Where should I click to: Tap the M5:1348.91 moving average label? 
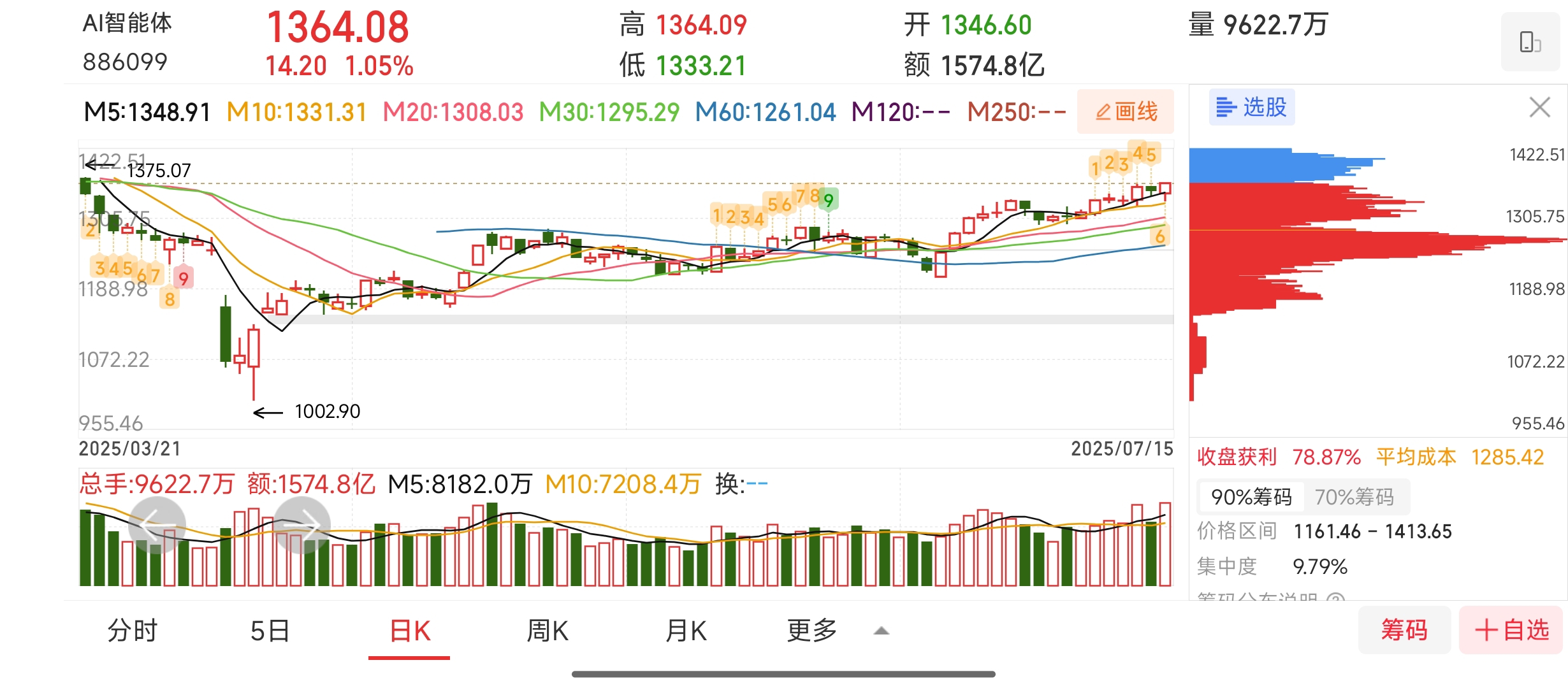click(147, 112)
